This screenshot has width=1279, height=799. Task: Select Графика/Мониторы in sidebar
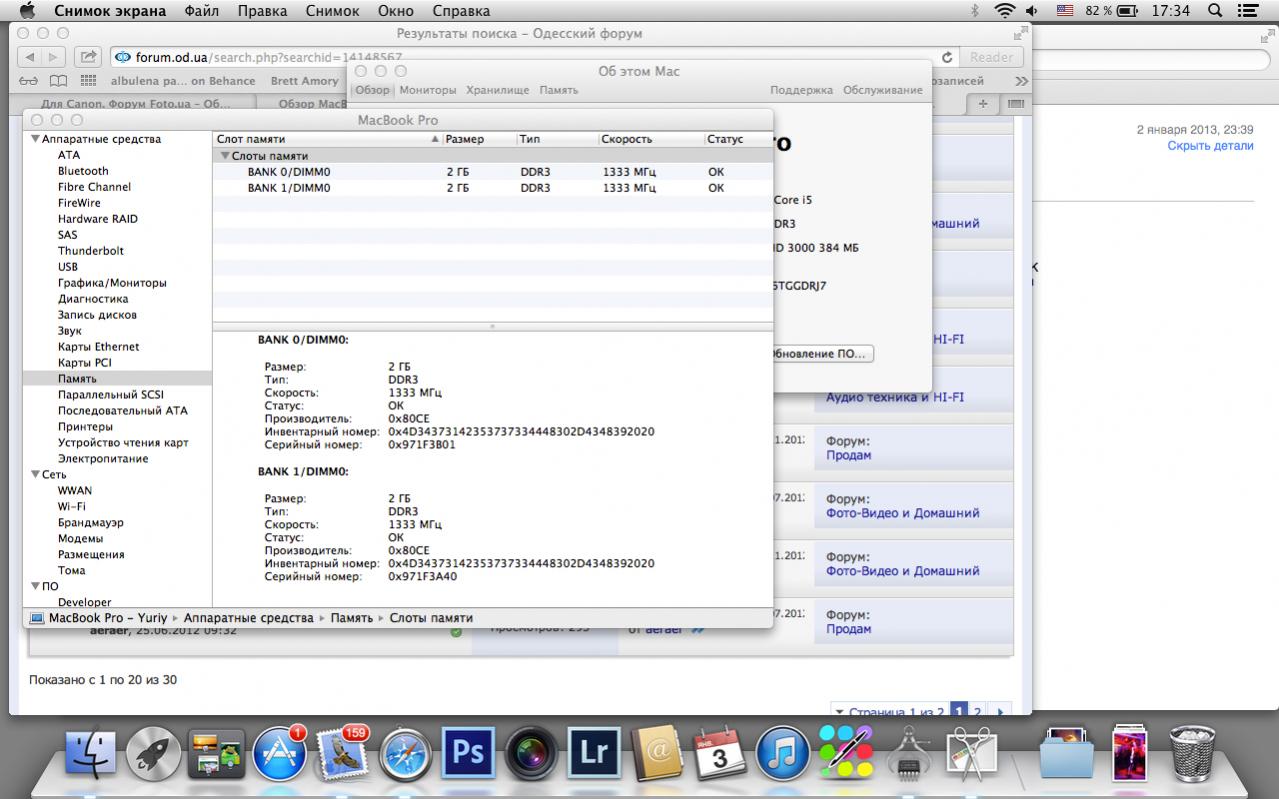pyautogui.click(x=112, y=283)
